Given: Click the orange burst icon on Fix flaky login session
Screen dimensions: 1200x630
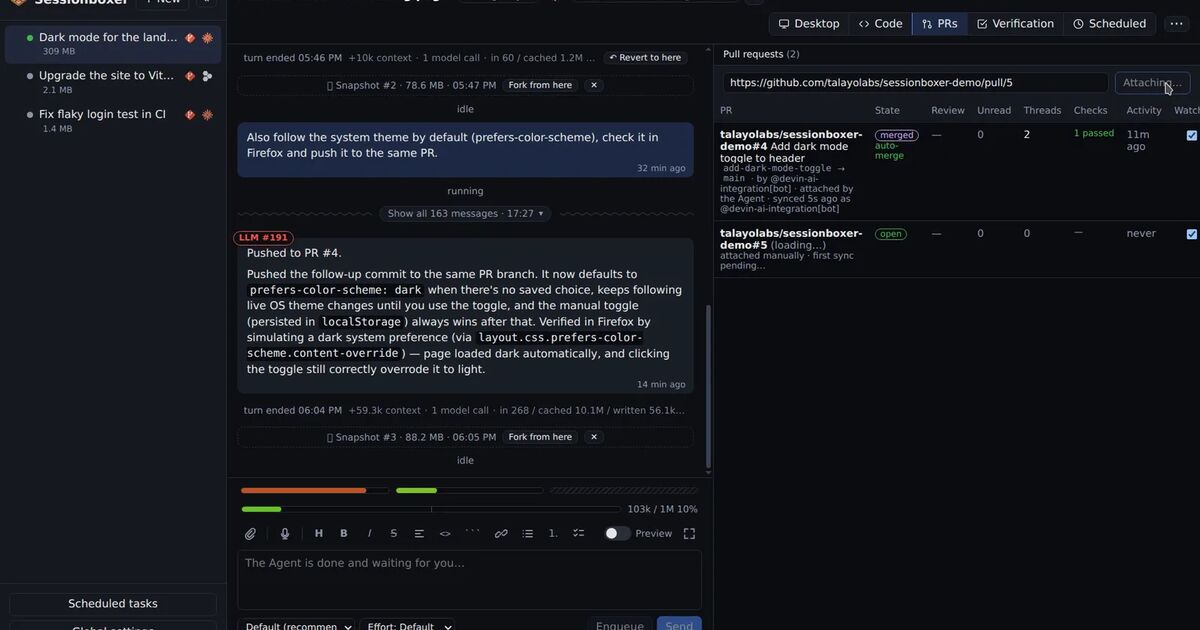Looking at the screenshot, I should 207,115.
